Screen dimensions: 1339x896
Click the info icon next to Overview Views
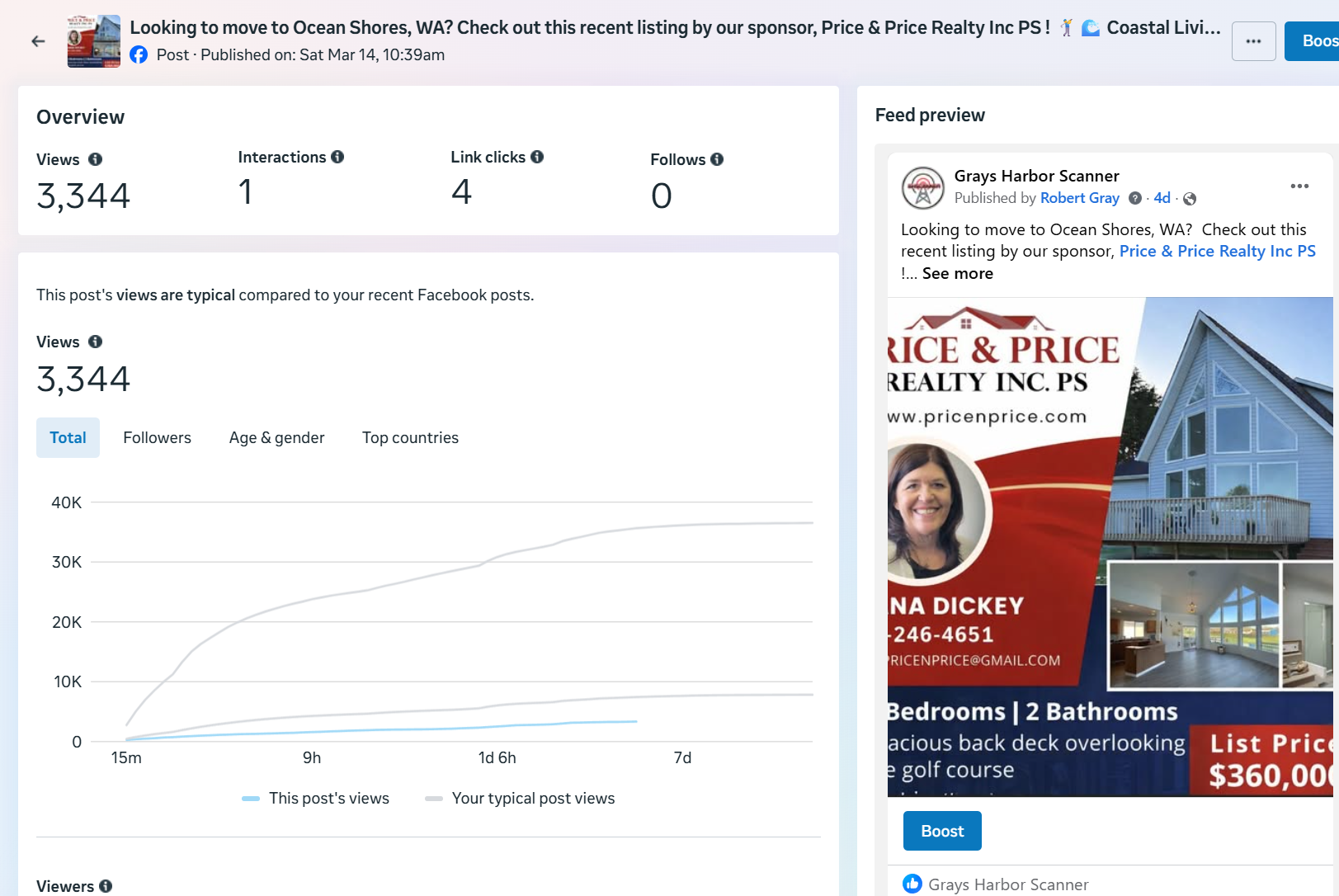[x=96, y=159]
